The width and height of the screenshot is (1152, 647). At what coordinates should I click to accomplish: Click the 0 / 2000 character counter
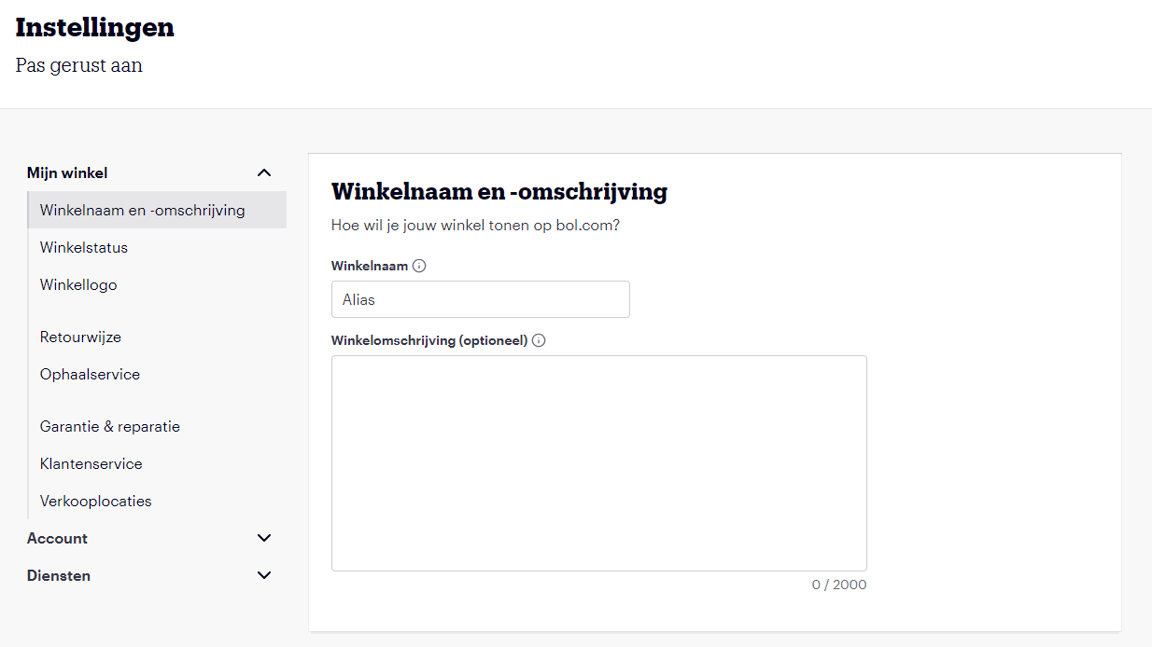tap(839, 584)
